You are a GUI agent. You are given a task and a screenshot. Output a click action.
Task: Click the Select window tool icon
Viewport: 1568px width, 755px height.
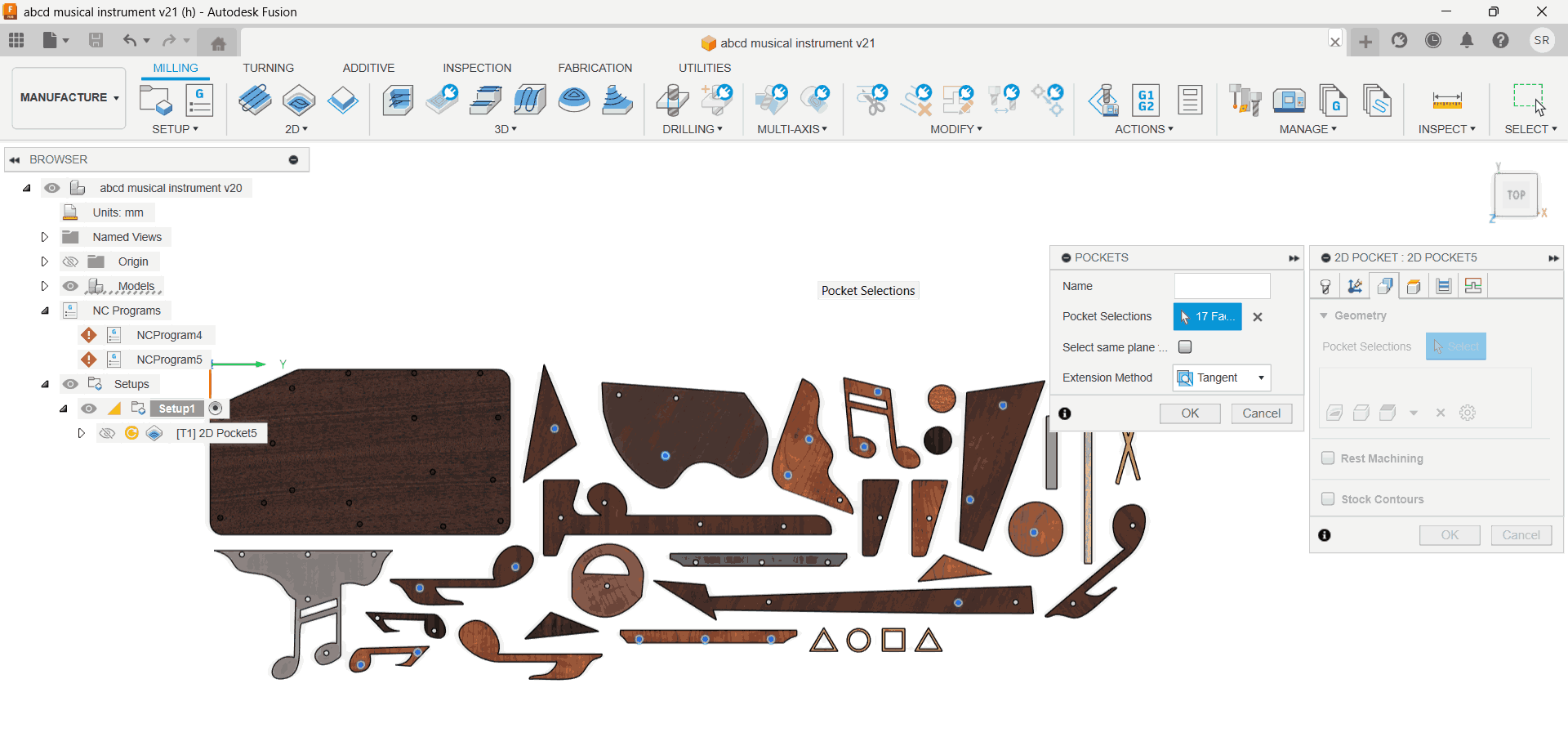coord(1529,100)
